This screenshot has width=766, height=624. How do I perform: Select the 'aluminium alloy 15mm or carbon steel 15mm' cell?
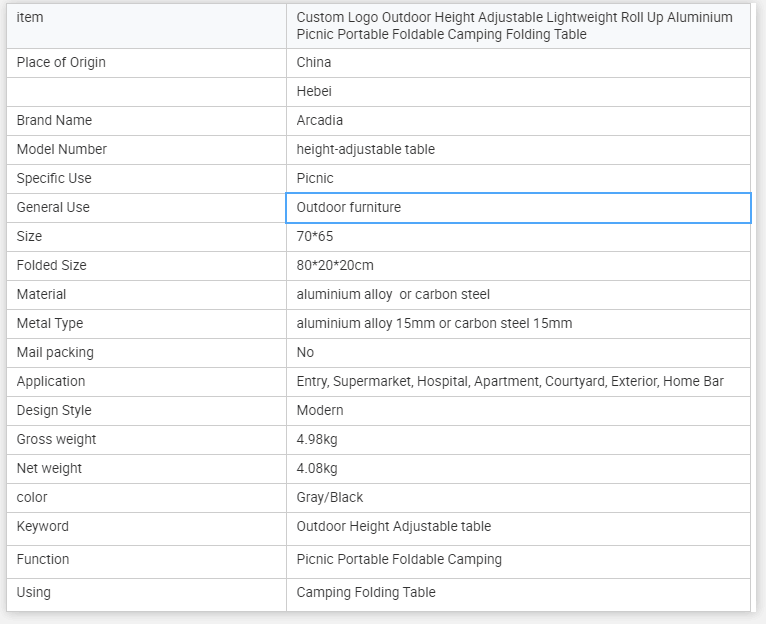tap(434, 323)
